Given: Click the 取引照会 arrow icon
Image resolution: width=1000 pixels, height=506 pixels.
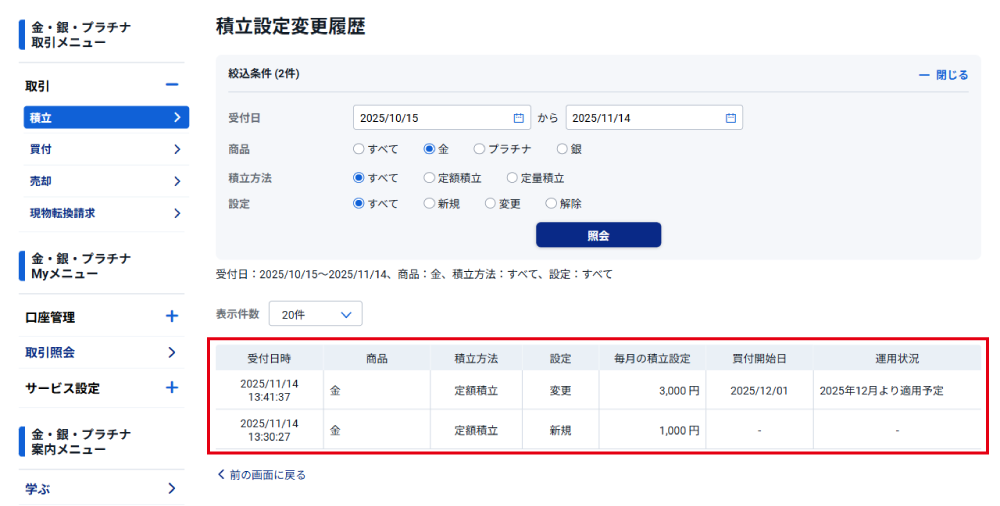Looking at the screenshot, I should 172,352.
